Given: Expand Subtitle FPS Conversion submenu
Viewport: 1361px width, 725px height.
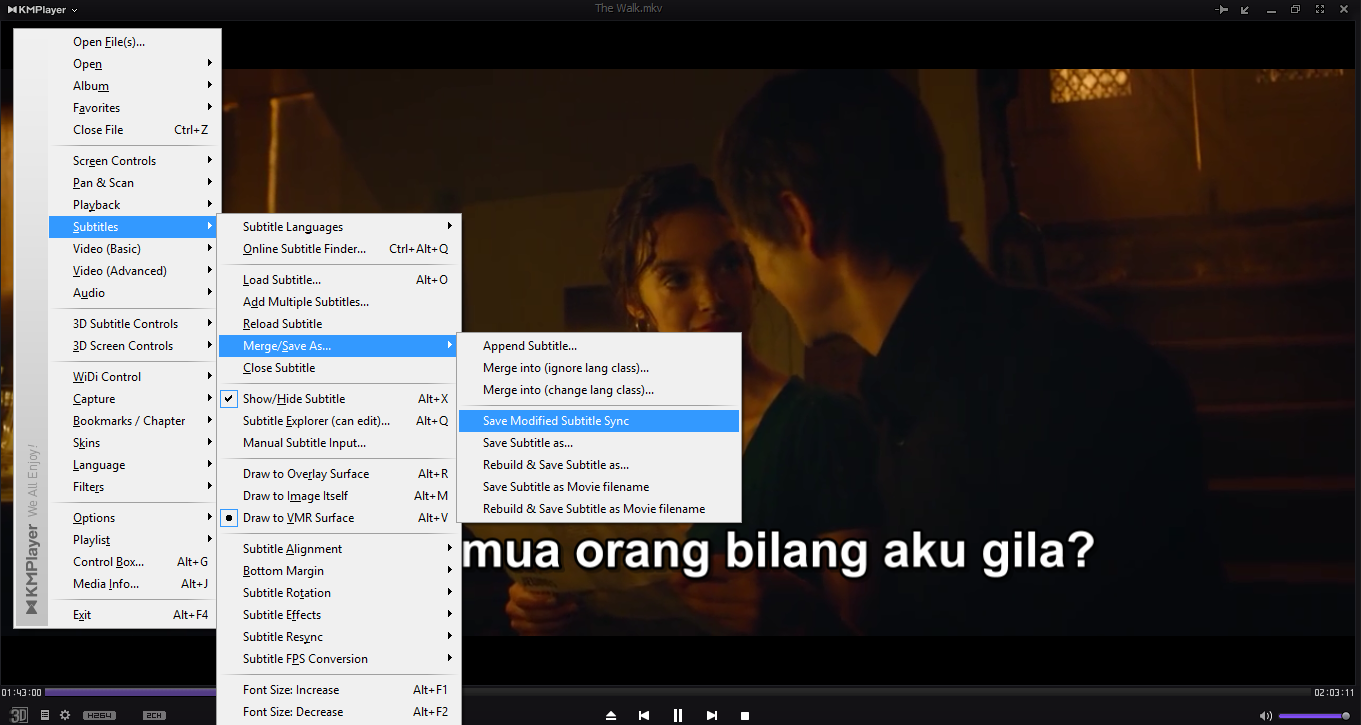Looking at the screenshot, I should tap(339, 659).
